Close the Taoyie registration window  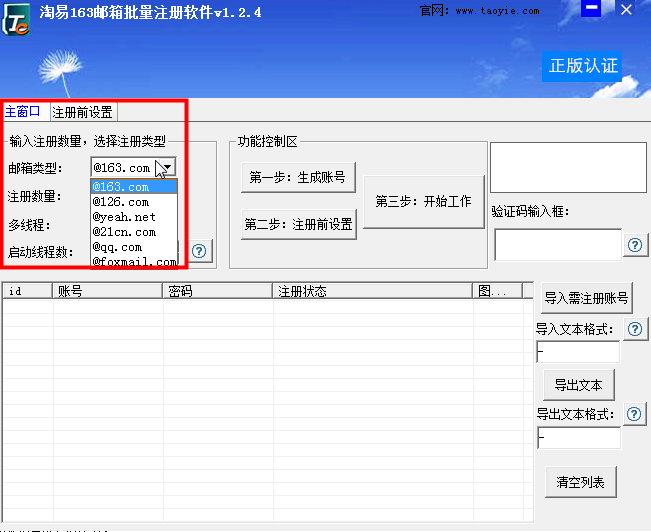(626, 9)
